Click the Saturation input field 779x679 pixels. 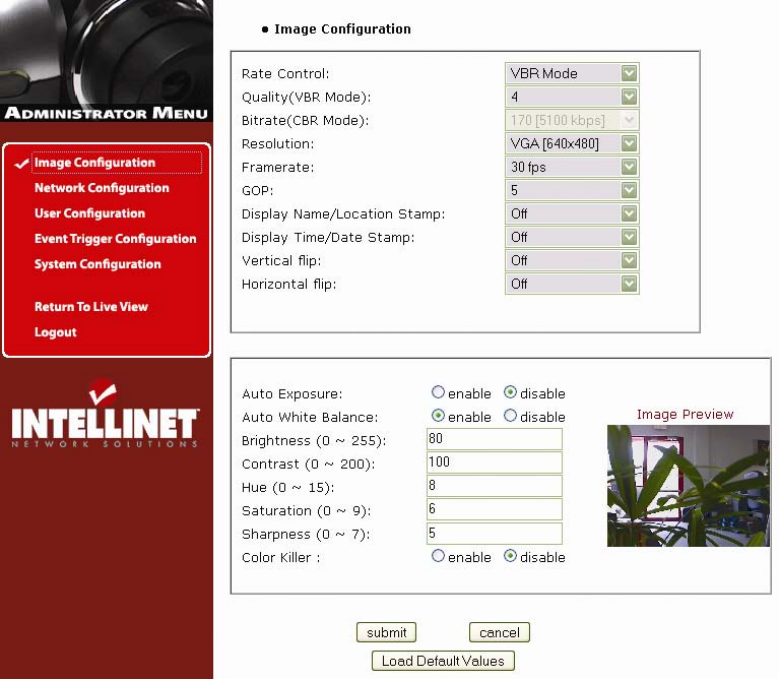tap(494, 509)
